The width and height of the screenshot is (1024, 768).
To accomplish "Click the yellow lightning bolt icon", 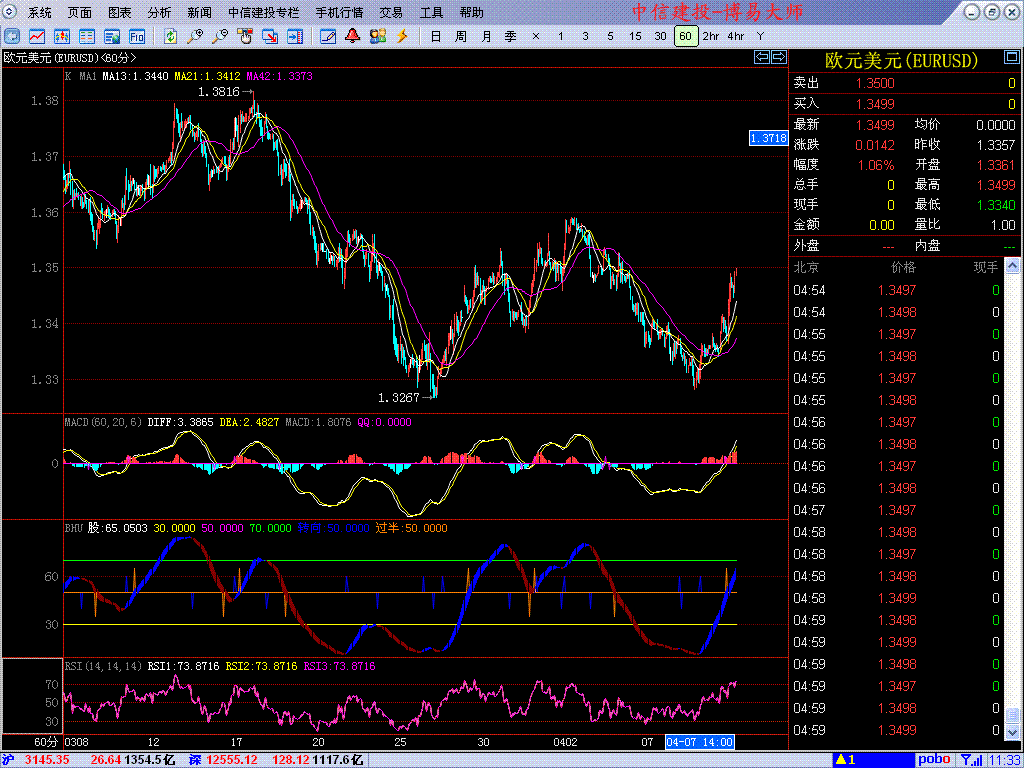I will point(402,36).
